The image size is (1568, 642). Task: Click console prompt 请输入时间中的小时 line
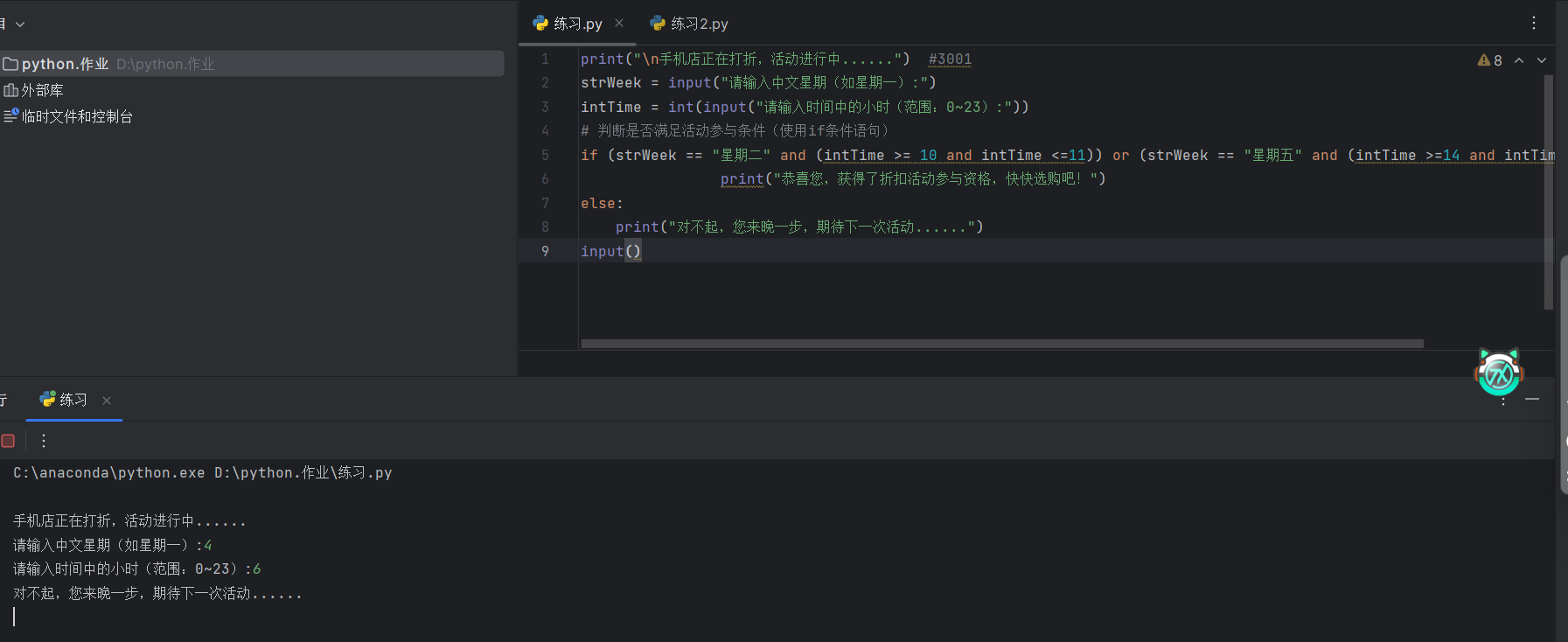pyautogui.click(x=136, y=569)
